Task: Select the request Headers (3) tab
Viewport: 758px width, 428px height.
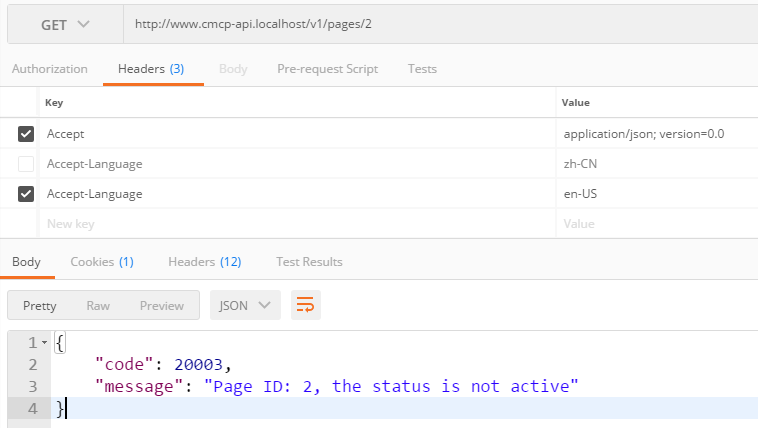Action: tap(150, 69)
